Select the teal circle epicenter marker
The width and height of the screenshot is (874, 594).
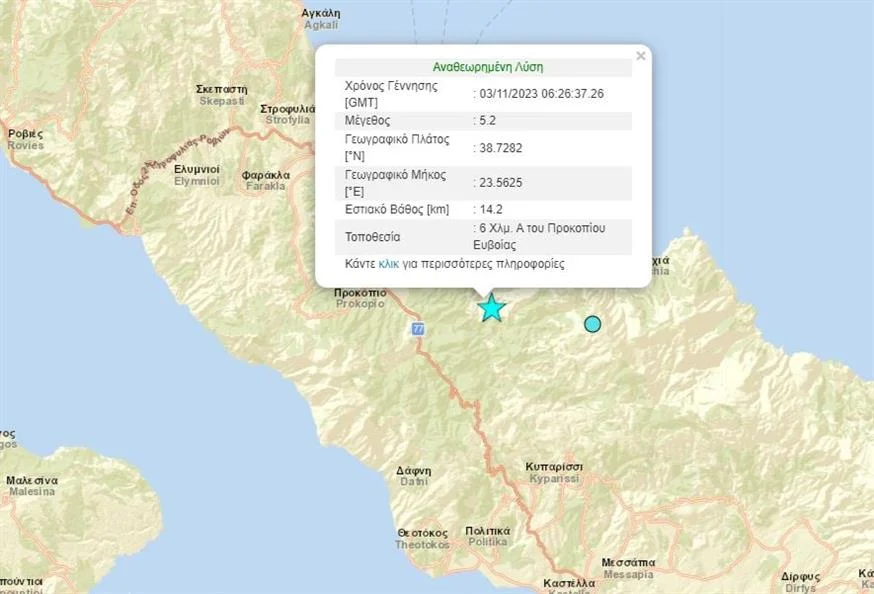pyautogui.click(x=593, y=323)
